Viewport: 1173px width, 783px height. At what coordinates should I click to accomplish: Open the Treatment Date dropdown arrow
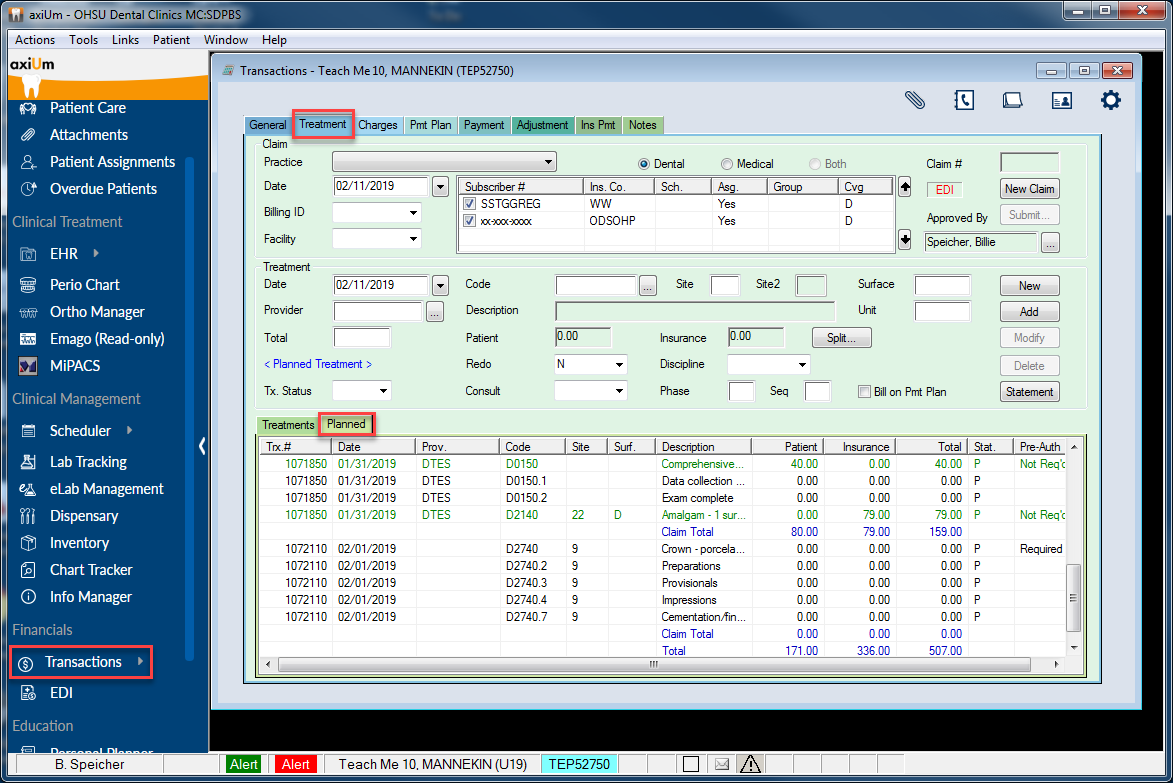440,285
